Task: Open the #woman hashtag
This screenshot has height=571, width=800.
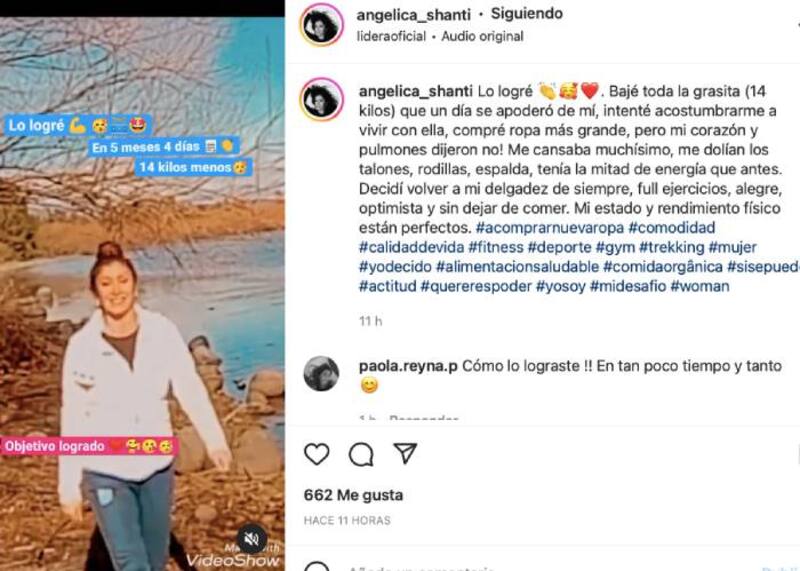Action: 700,286
